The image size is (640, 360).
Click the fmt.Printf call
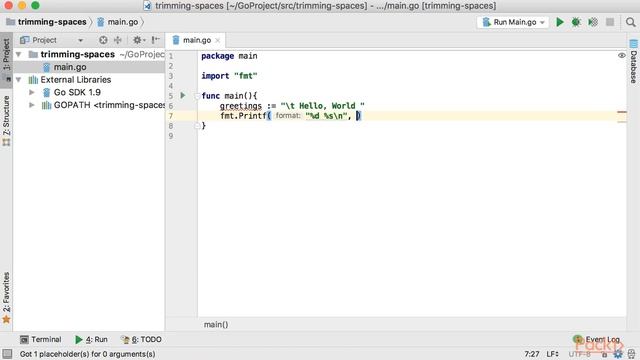[x=243, y=116]
